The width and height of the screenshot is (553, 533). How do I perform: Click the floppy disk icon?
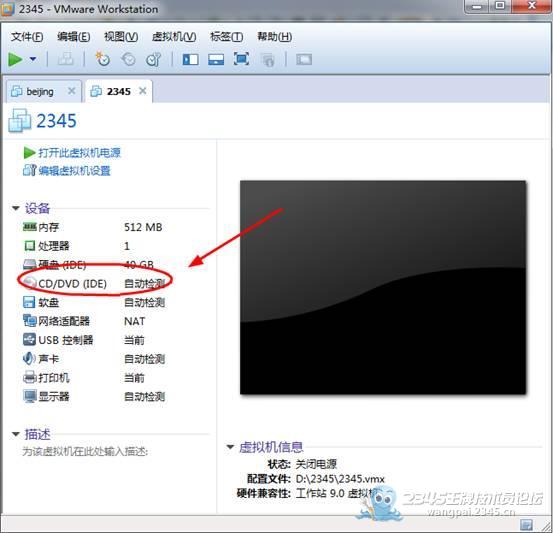coord(29,302)
